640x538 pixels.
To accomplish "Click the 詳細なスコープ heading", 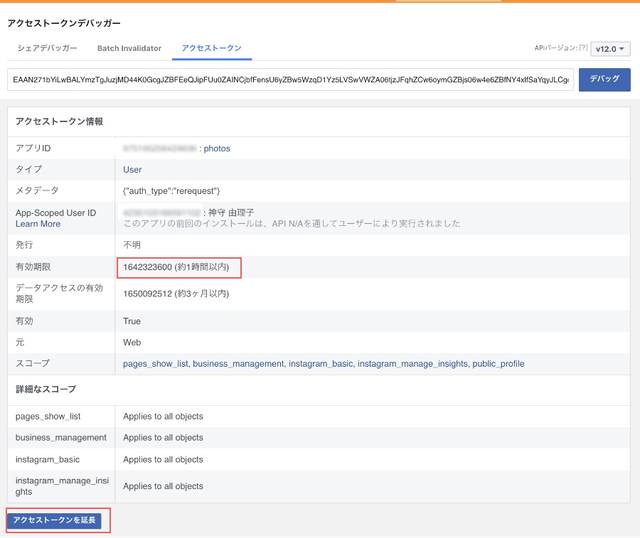I will pos(46,389).
